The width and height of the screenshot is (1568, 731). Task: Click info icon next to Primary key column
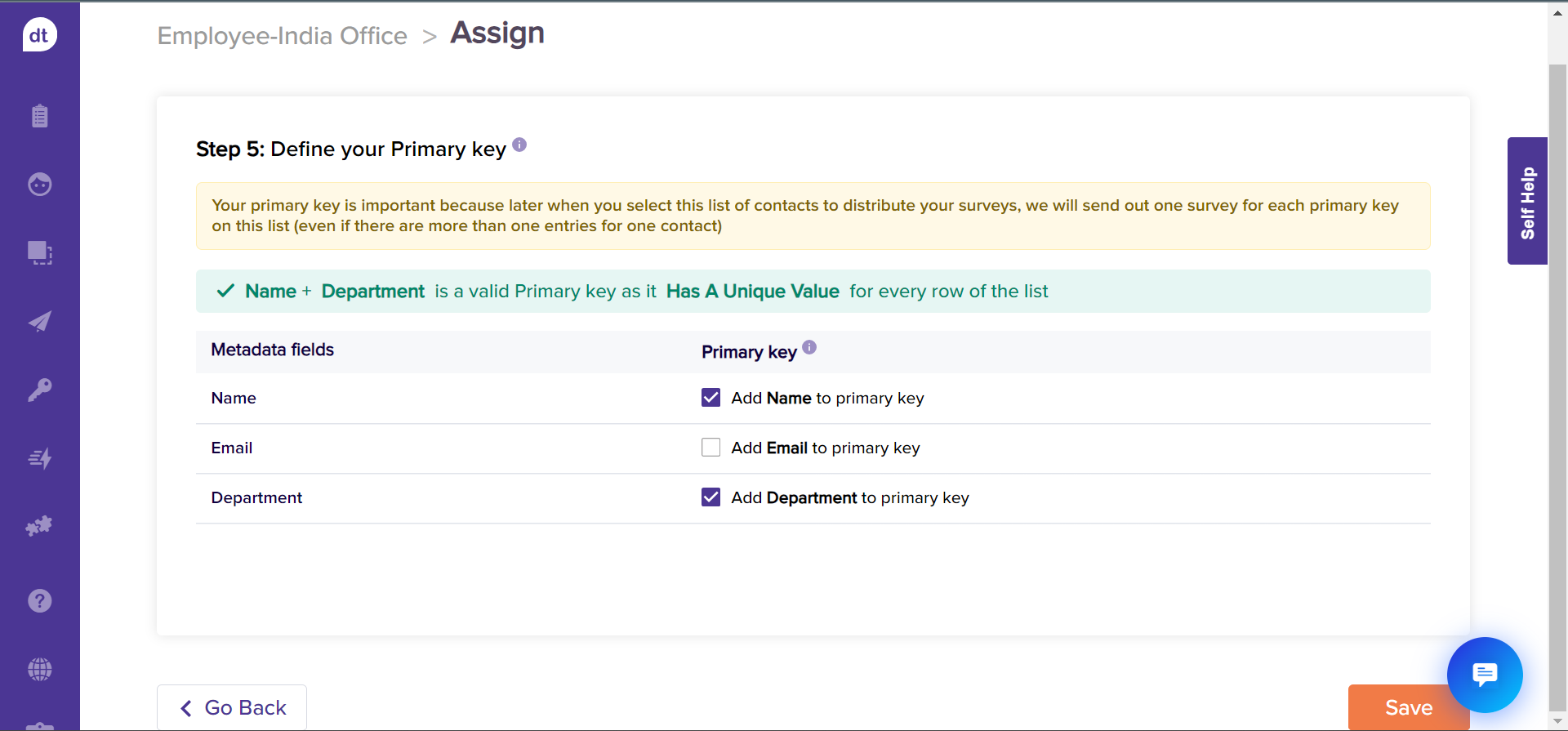click(809, 347)
